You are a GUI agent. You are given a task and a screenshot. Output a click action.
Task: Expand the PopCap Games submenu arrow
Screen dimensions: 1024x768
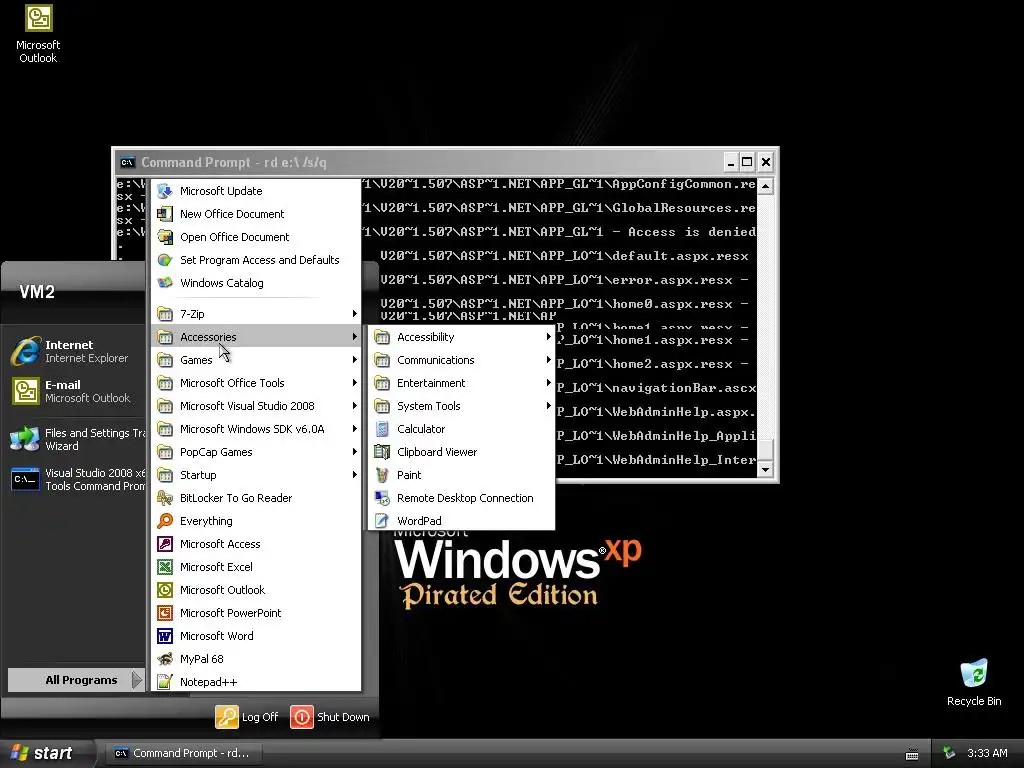point(355,452)
